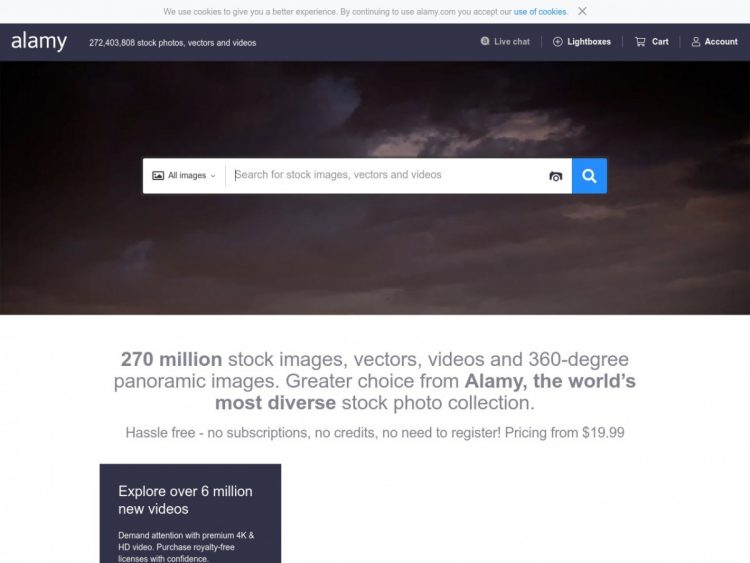Click the shopping cart icon
The width and height of the screenshot is (750, 563).
[640, 42]
